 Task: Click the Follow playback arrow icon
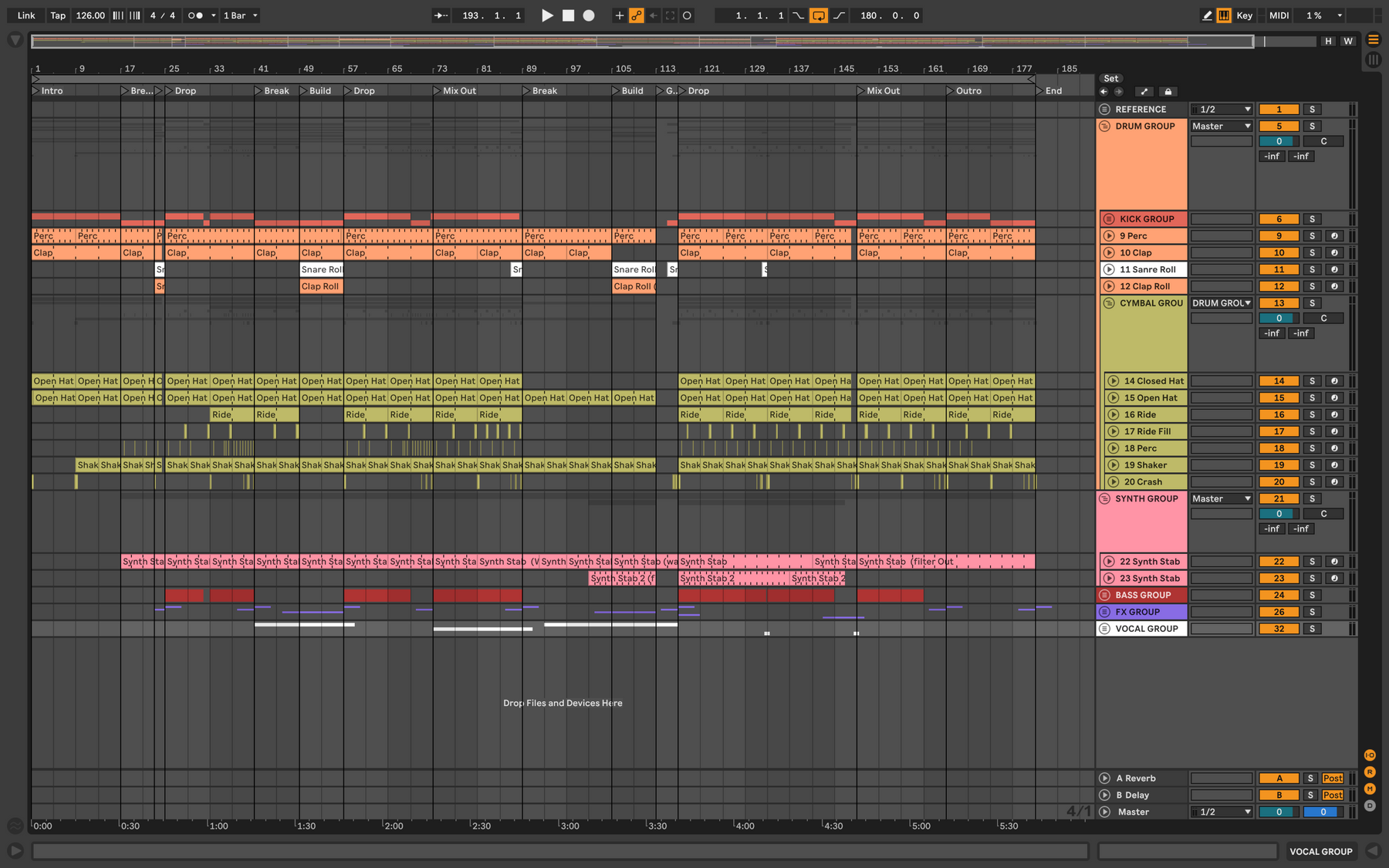point(441,15)
